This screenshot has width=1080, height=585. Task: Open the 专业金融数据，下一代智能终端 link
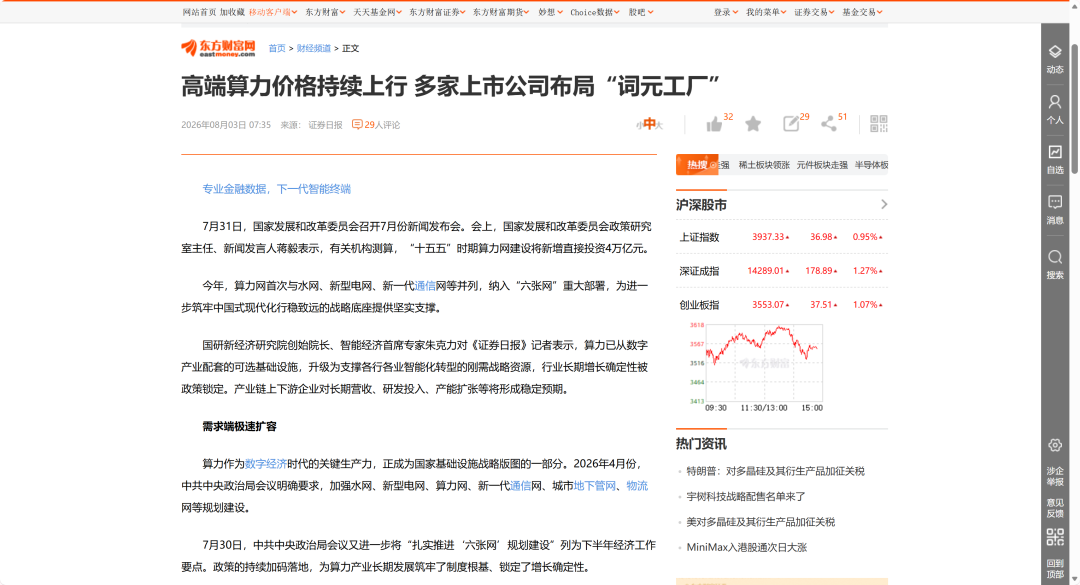tap(276, 189)
